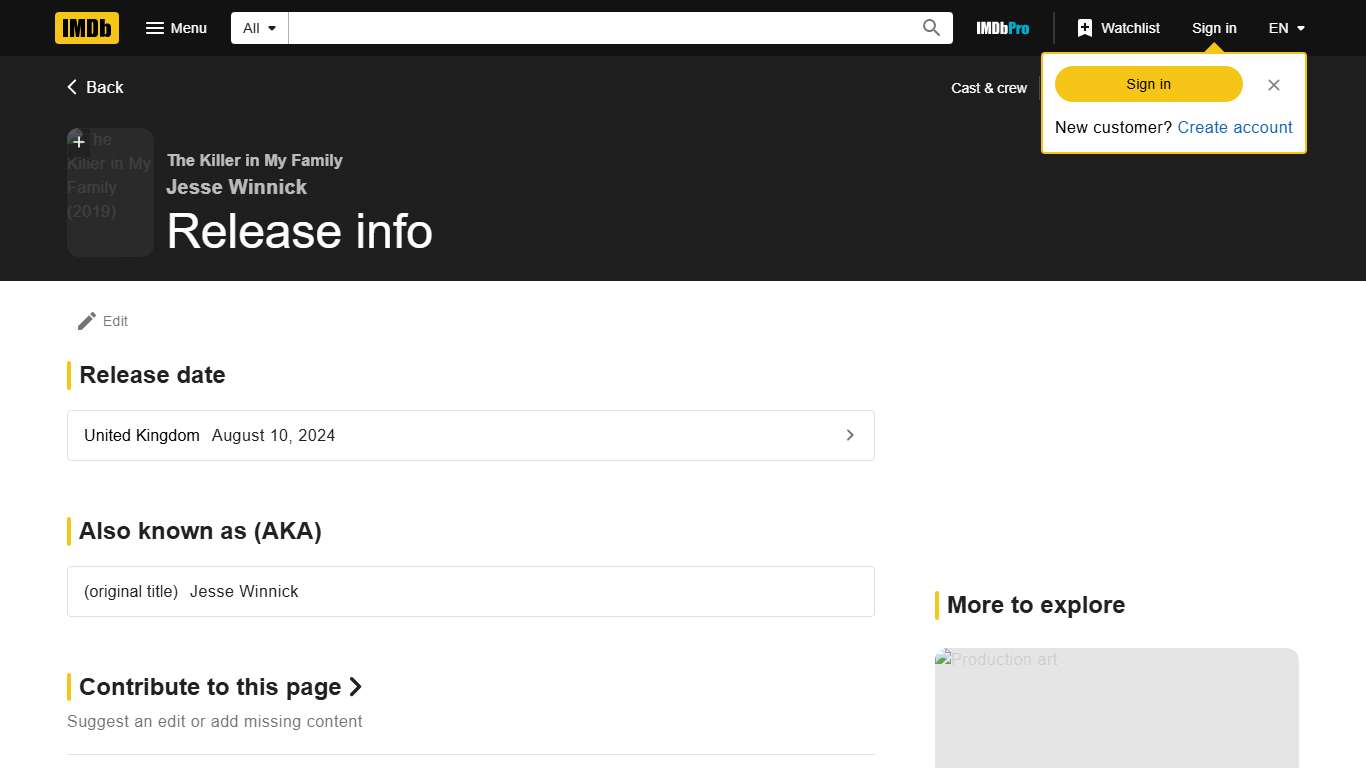Open the hamburger Menu

176,28
